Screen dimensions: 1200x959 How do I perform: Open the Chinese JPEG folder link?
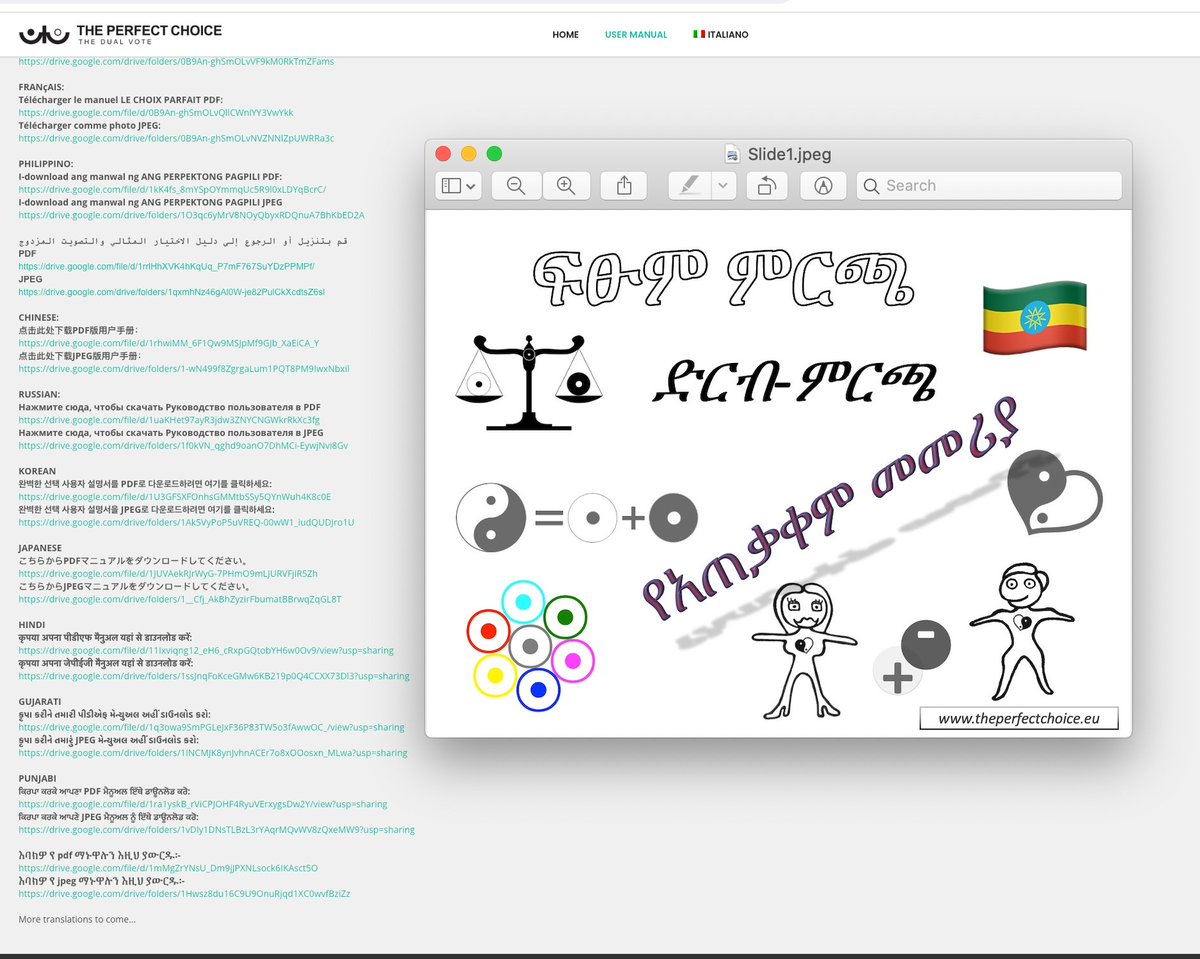click(183, 369)
